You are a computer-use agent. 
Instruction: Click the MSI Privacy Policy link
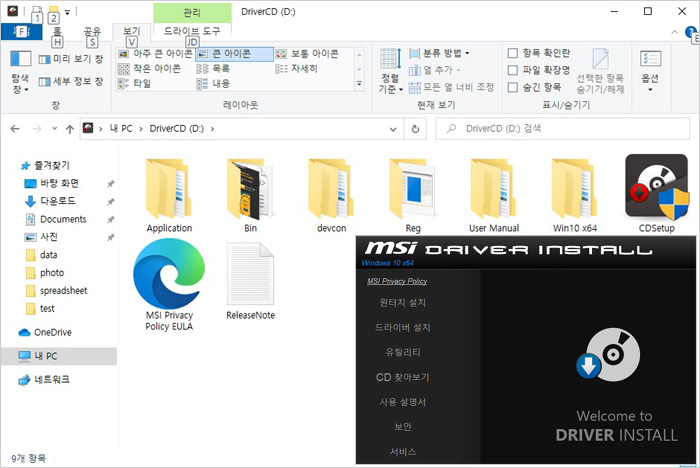397,281
